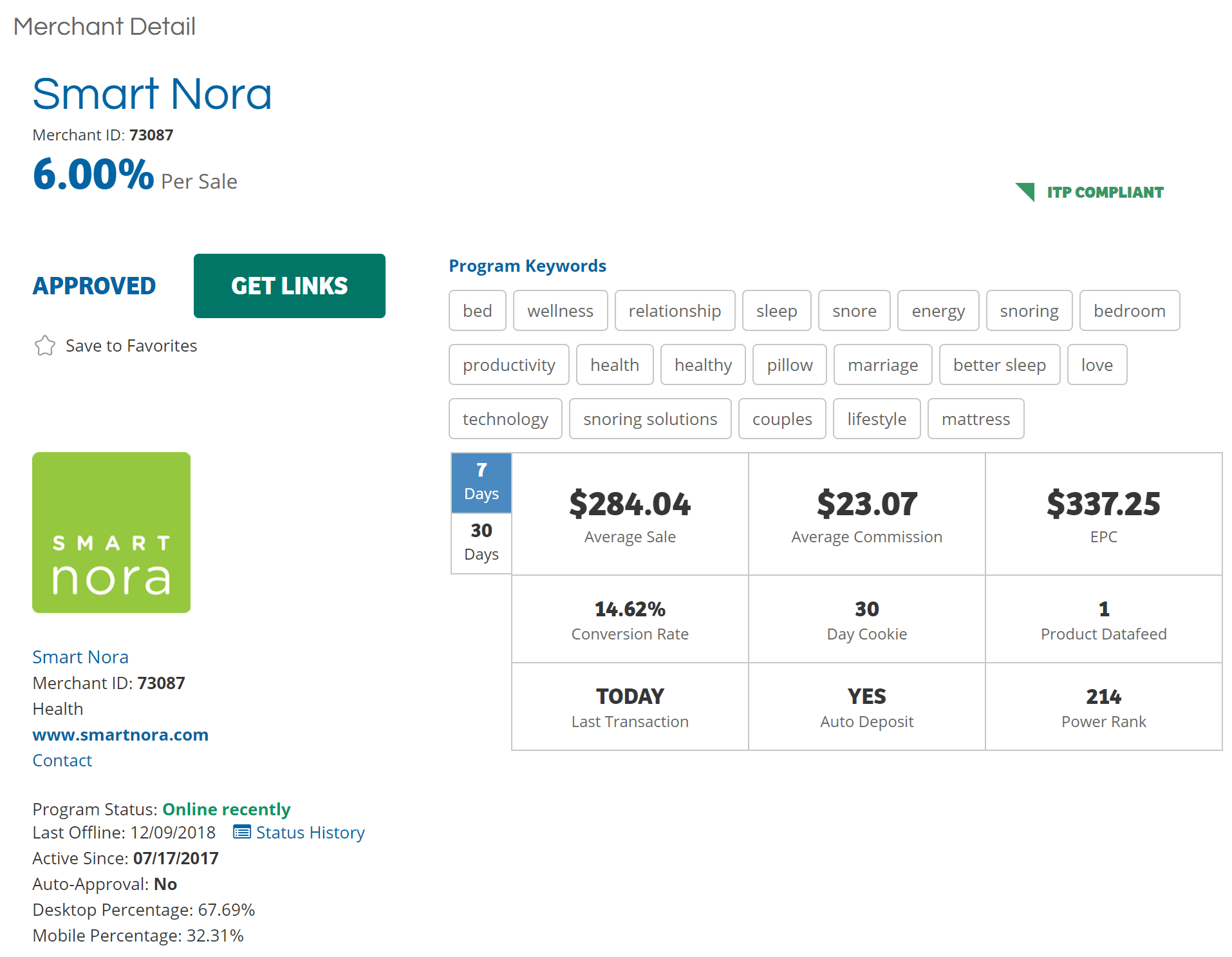Click the $23.07 Average Commission value
This screenshot has width=1232, height=957.
[x=867, y=504]
